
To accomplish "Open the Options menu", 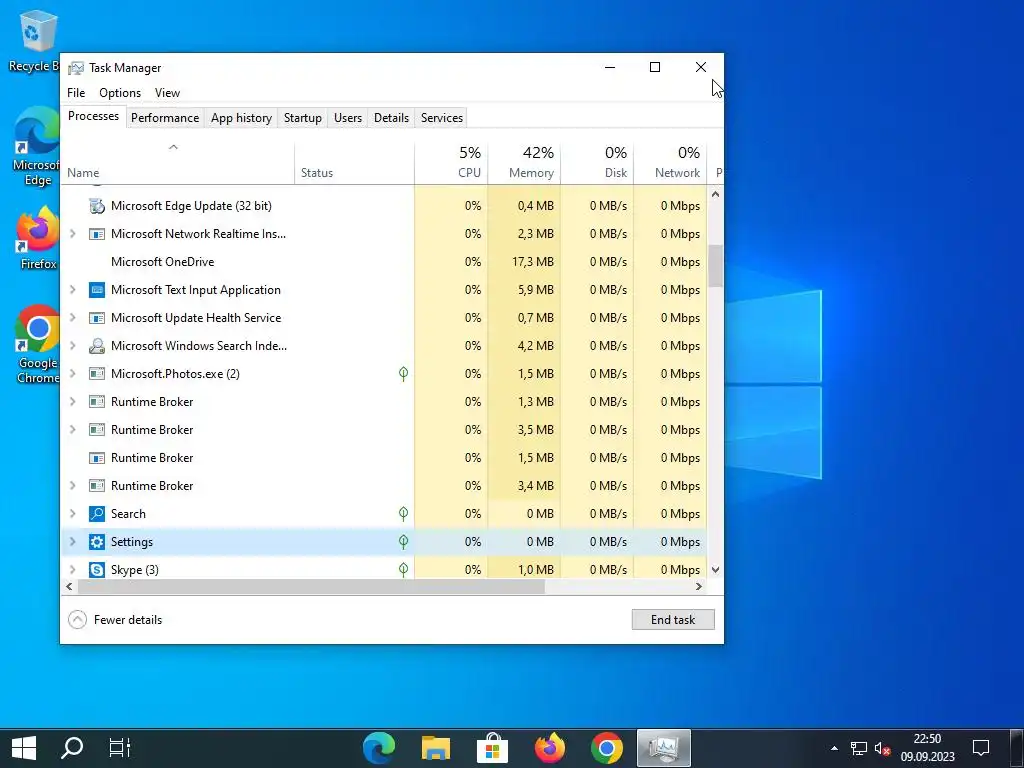I will click(x=120, y=93).
